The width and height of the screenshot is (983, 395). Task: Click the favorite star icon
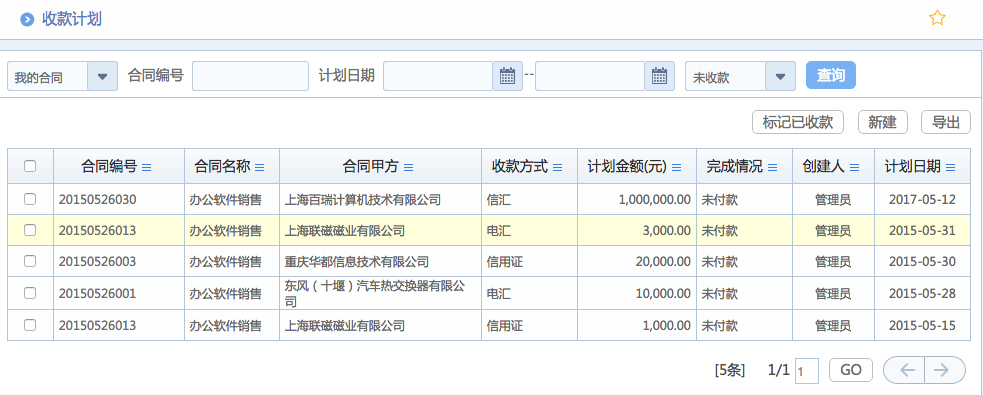tap(937, 18)
